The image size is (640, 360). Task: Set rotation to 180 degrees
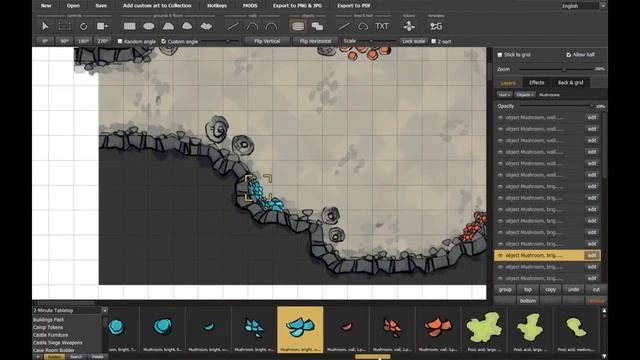(x=83, y=41)
